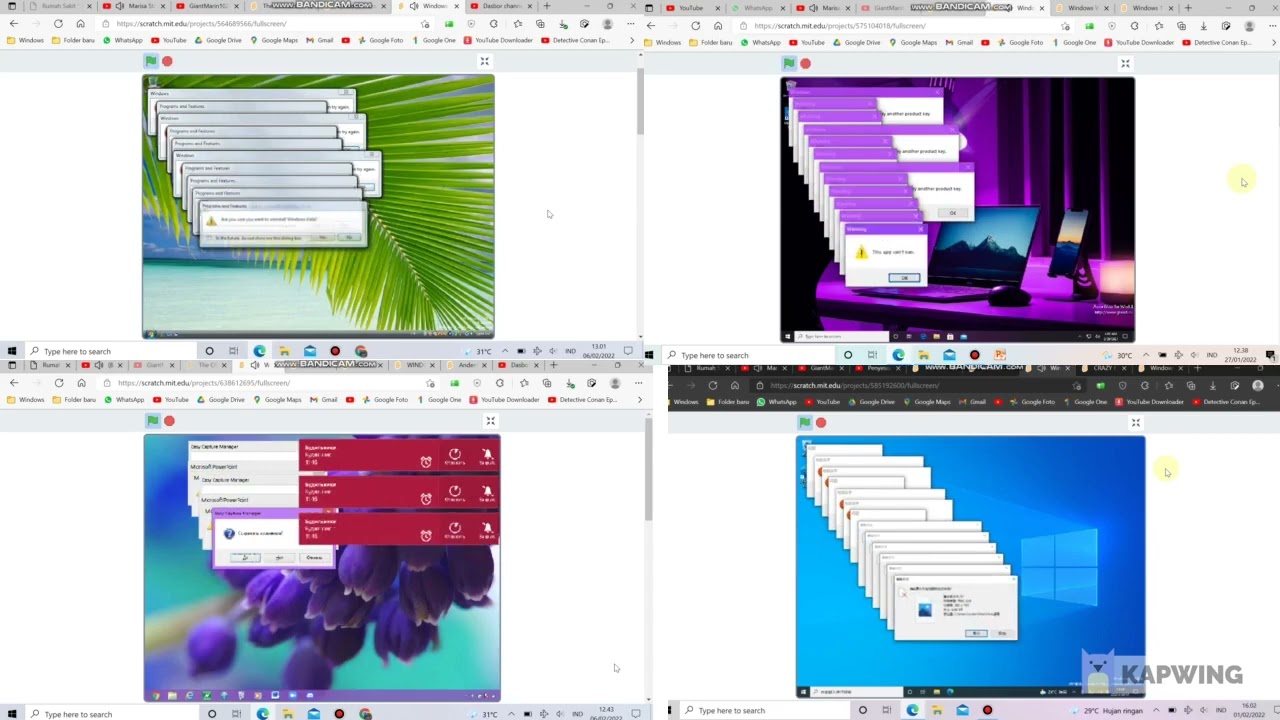Exit fullscreen on the blue Windows 10 project

coord(1136,422)
